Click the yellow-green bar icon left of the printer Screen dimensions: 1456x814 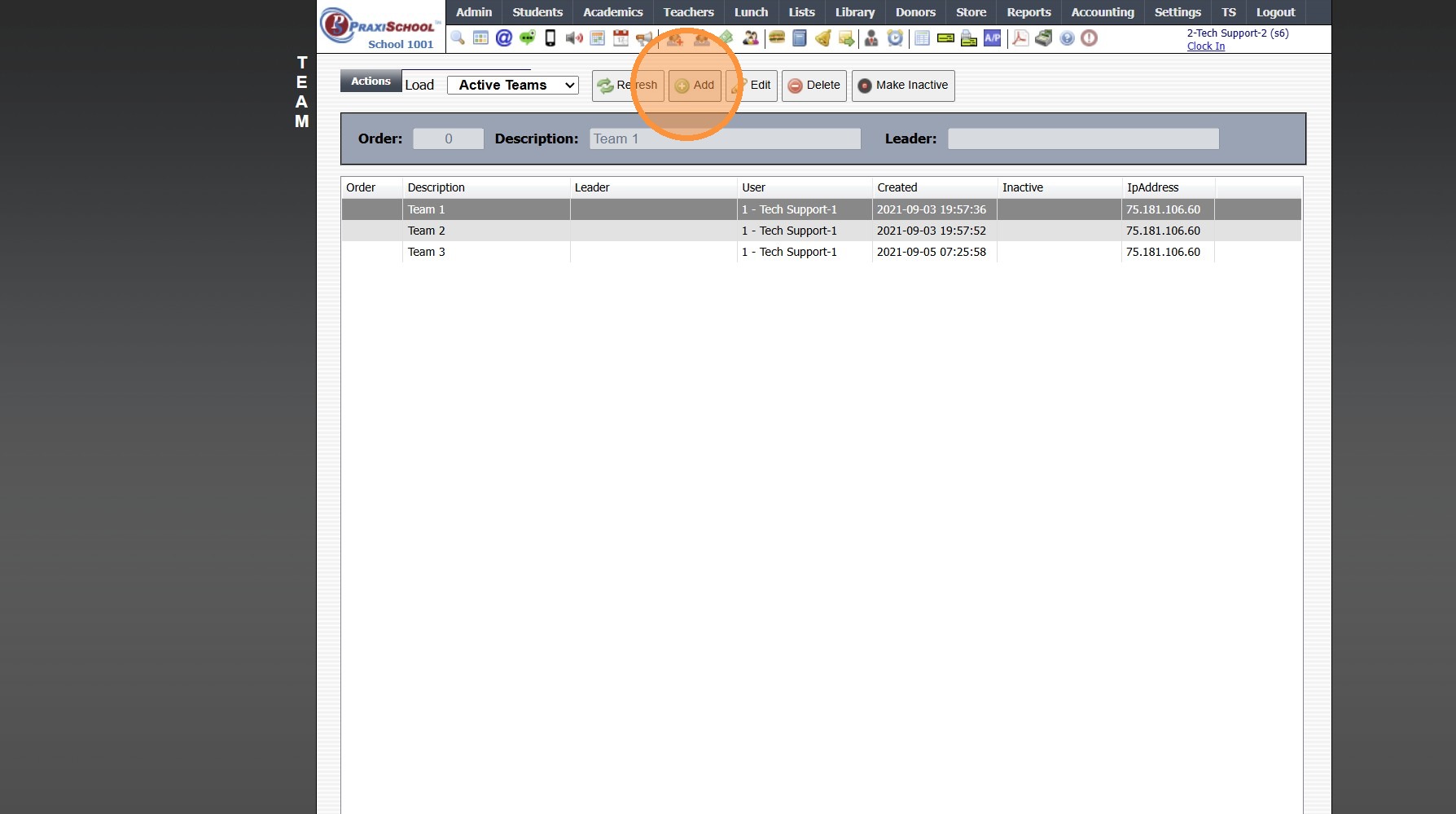pos(945,38)
